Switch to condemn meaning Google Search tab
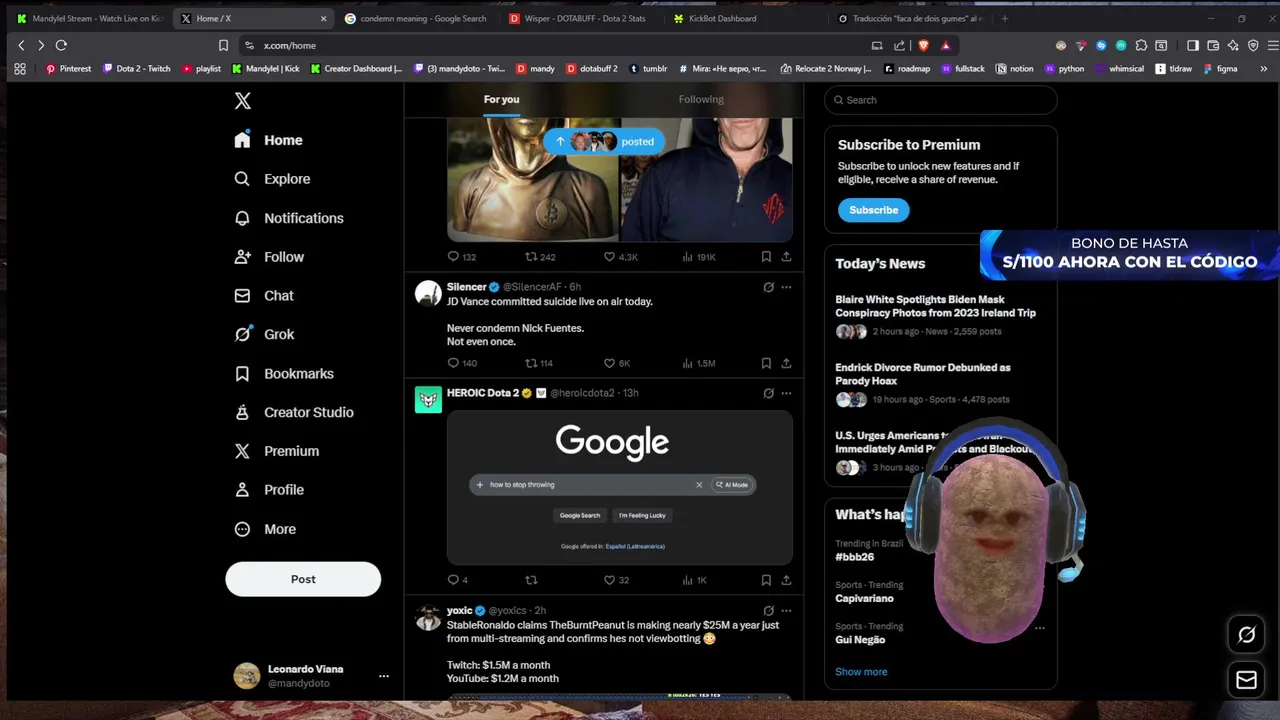The image size is (1280, 720). [417, 18]
